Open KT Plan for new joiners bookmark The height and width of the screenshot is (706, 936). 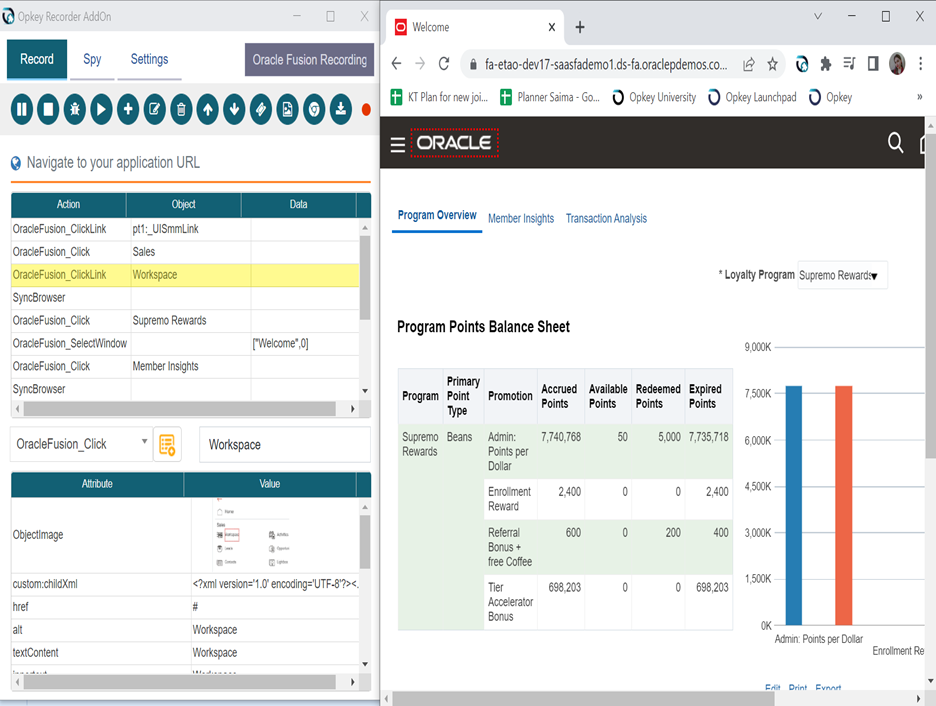(439, 97)
